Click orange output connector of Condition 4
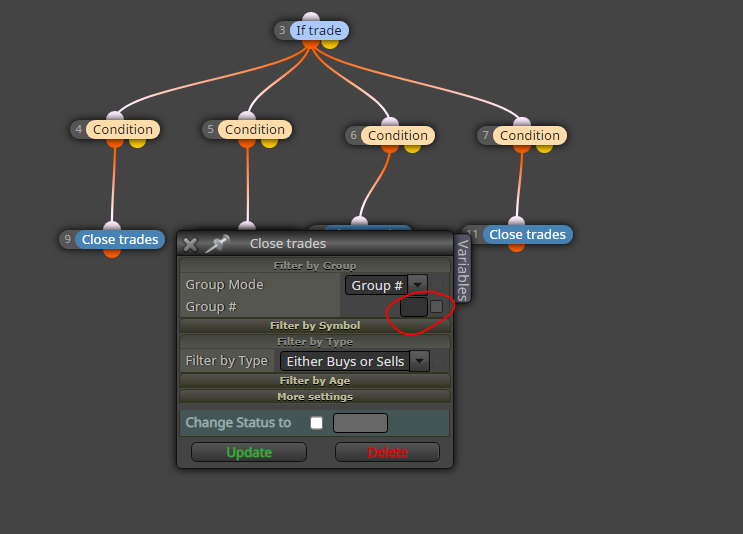 pos(115,143)
